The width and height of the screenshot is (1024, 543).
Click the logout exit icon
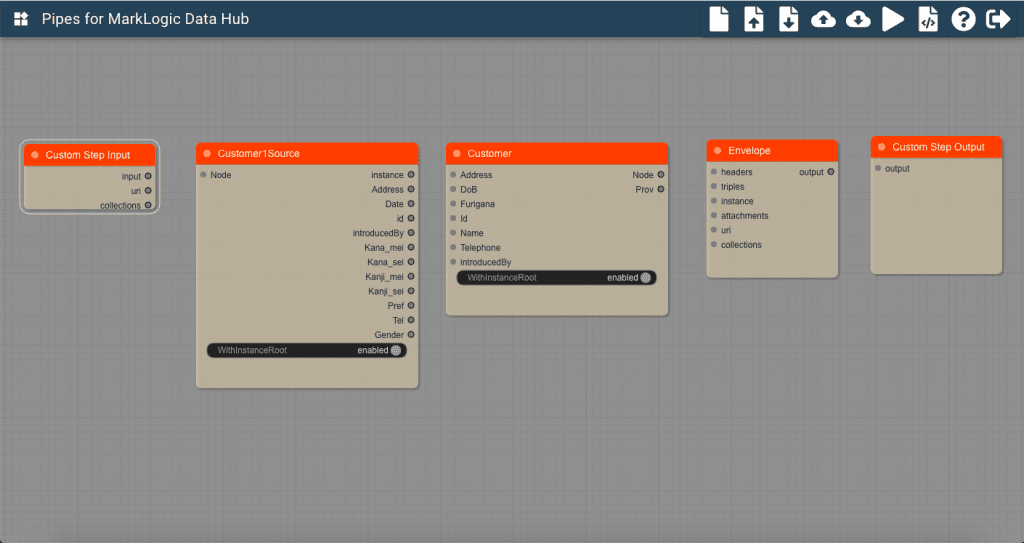pyautogui.click(x=998, y=19)
